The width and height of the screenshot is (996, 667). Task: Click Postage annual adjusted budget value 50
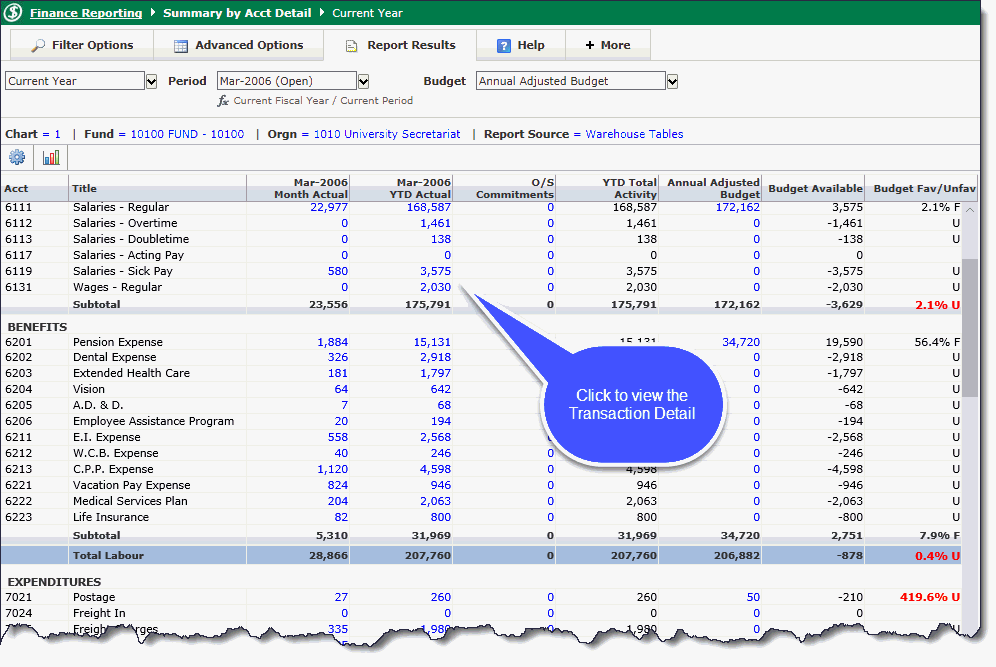click(753, 597)
